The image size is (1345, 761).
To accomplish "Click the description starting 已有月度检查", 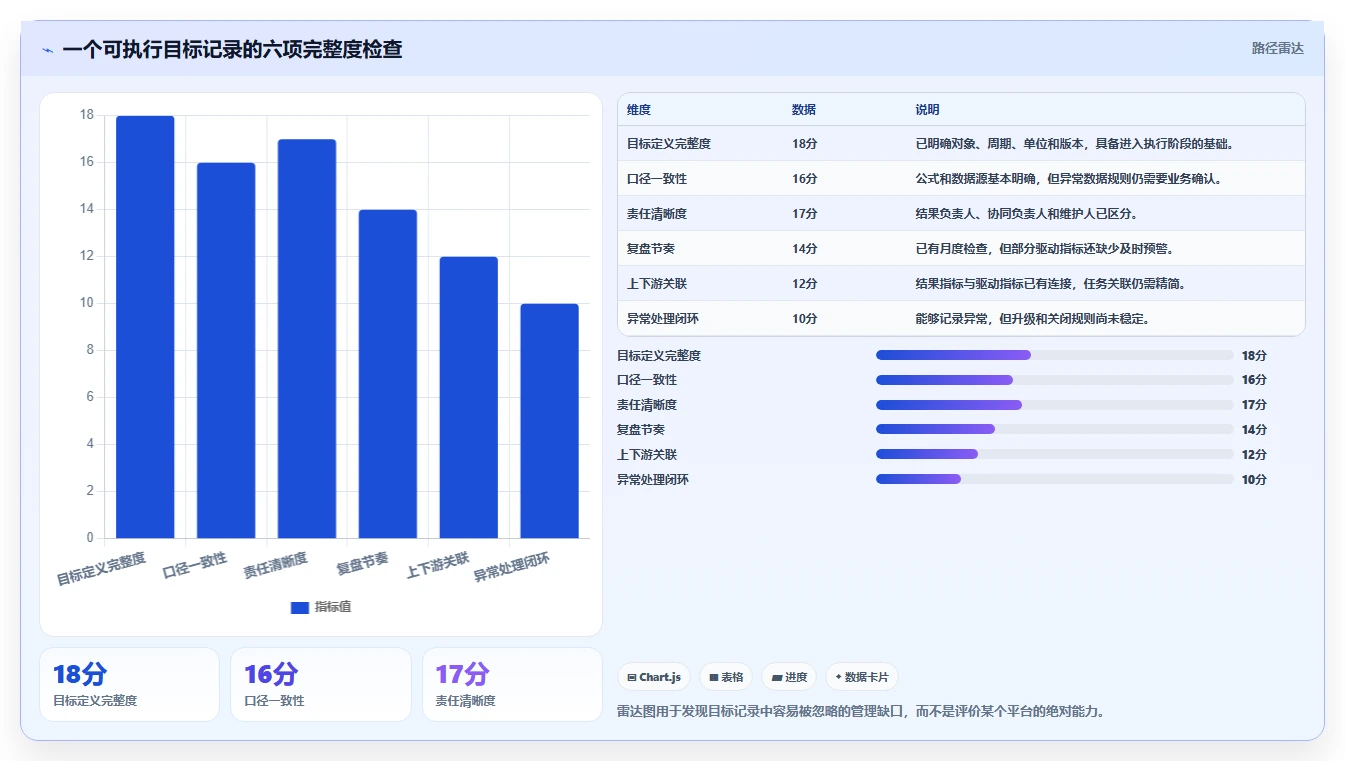I will coord(1045,249).
